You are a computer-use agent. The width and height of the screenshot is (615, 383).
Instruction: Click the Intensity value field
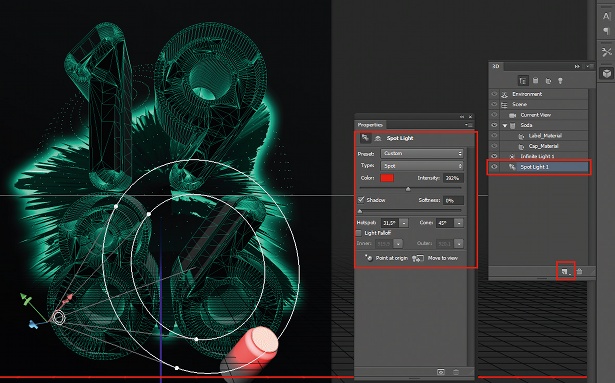[453, 178]
